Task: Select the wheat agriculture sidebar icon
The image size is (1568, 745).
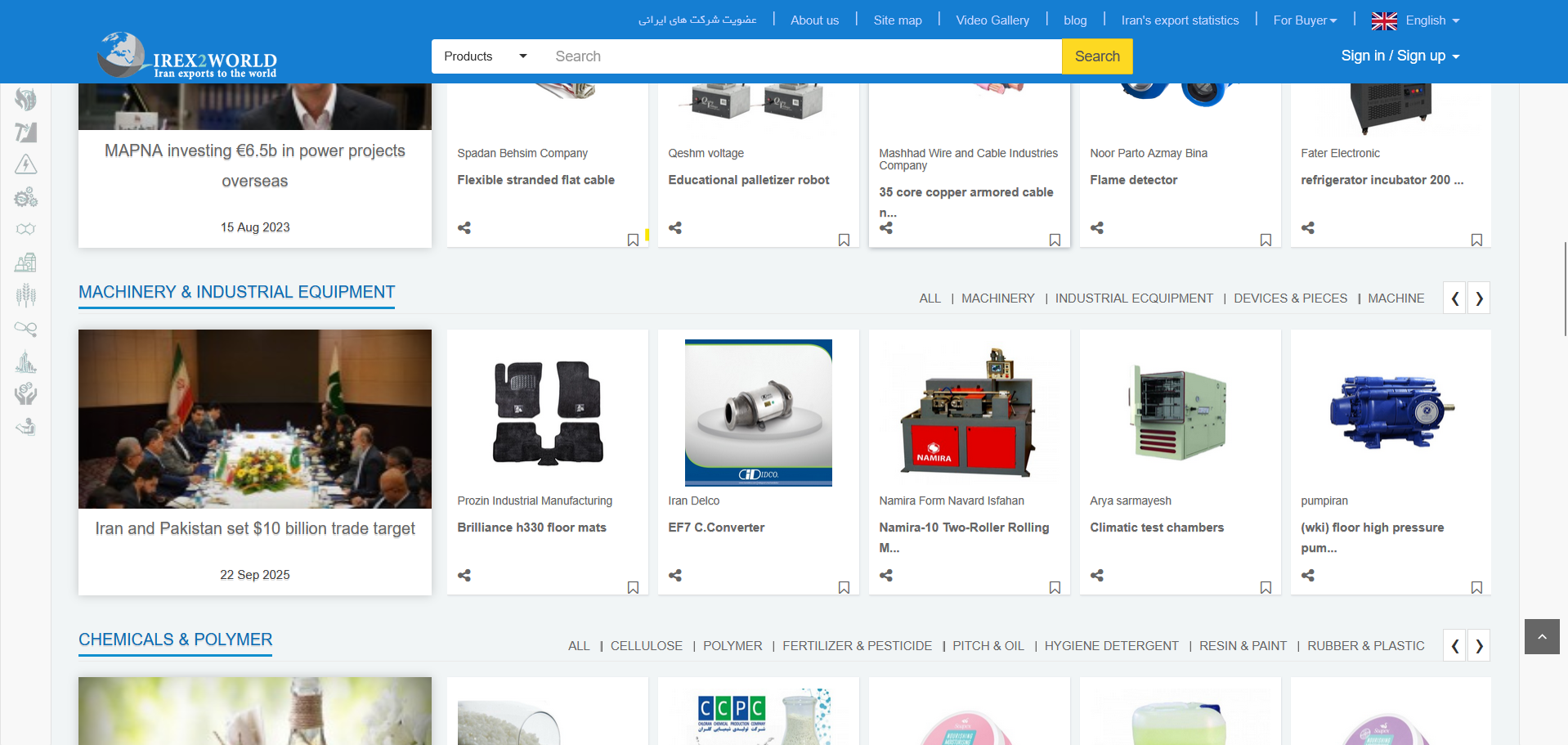Action: tap(26, 295)
